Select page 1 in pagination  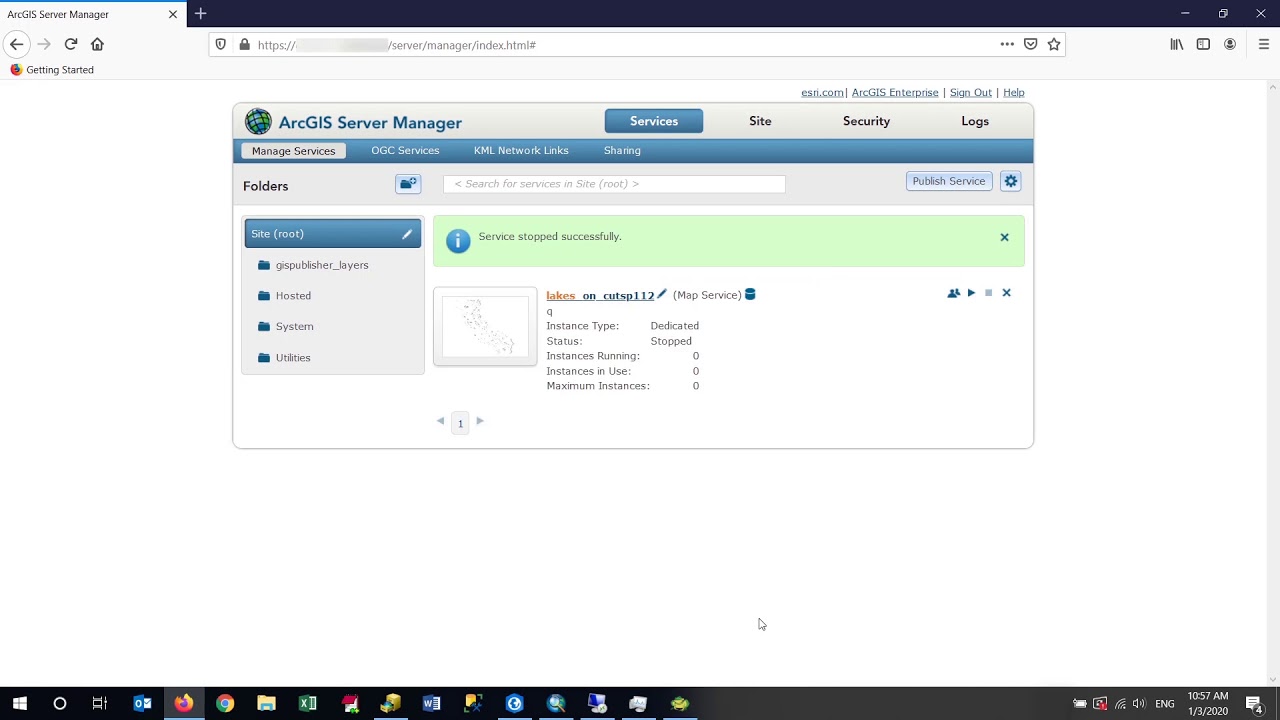pos(460,423)
